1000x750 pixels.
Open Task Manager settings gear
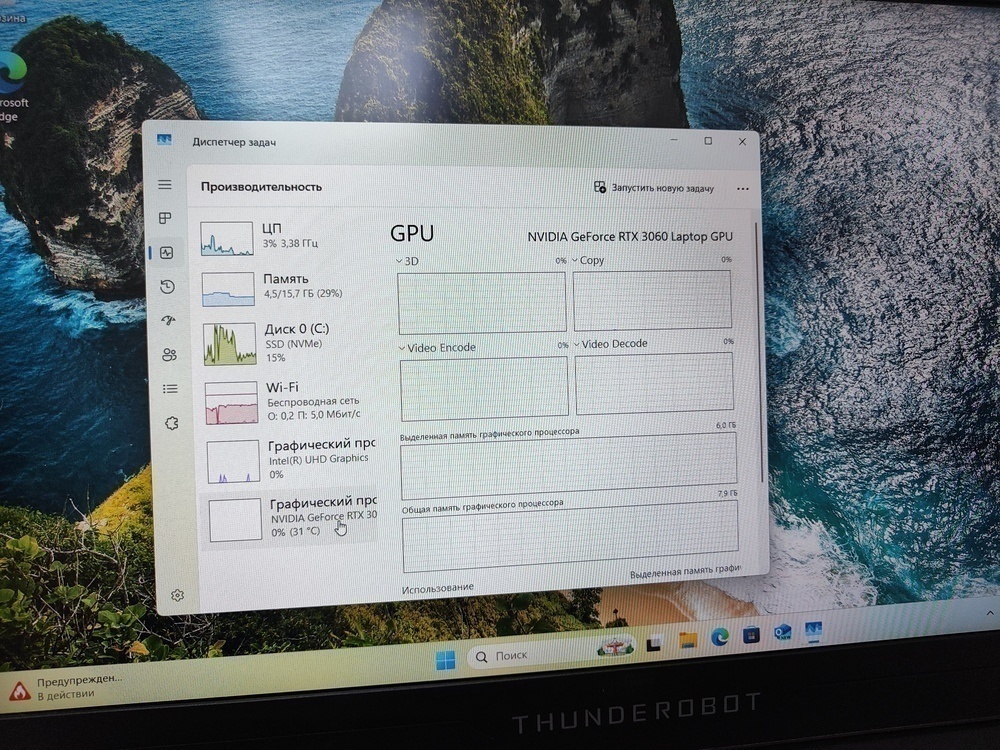(x=177, y=595)
